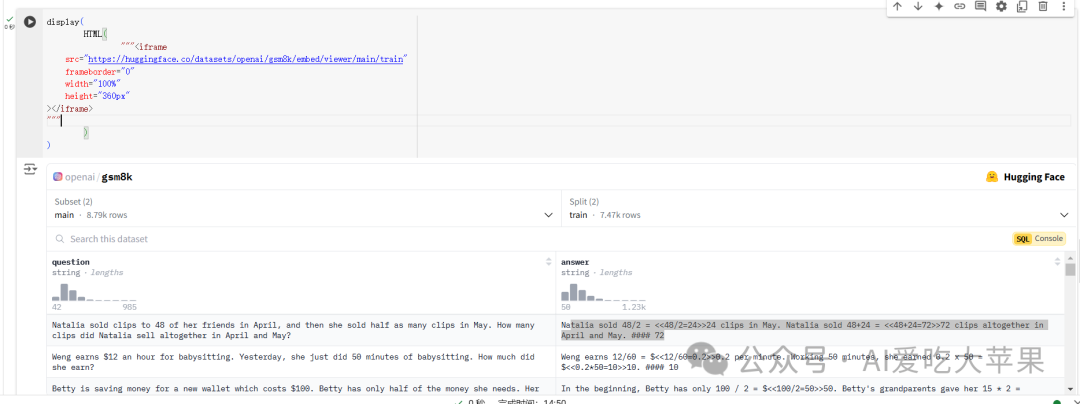Select the Natalia sold clips question cell

point(301,330)
